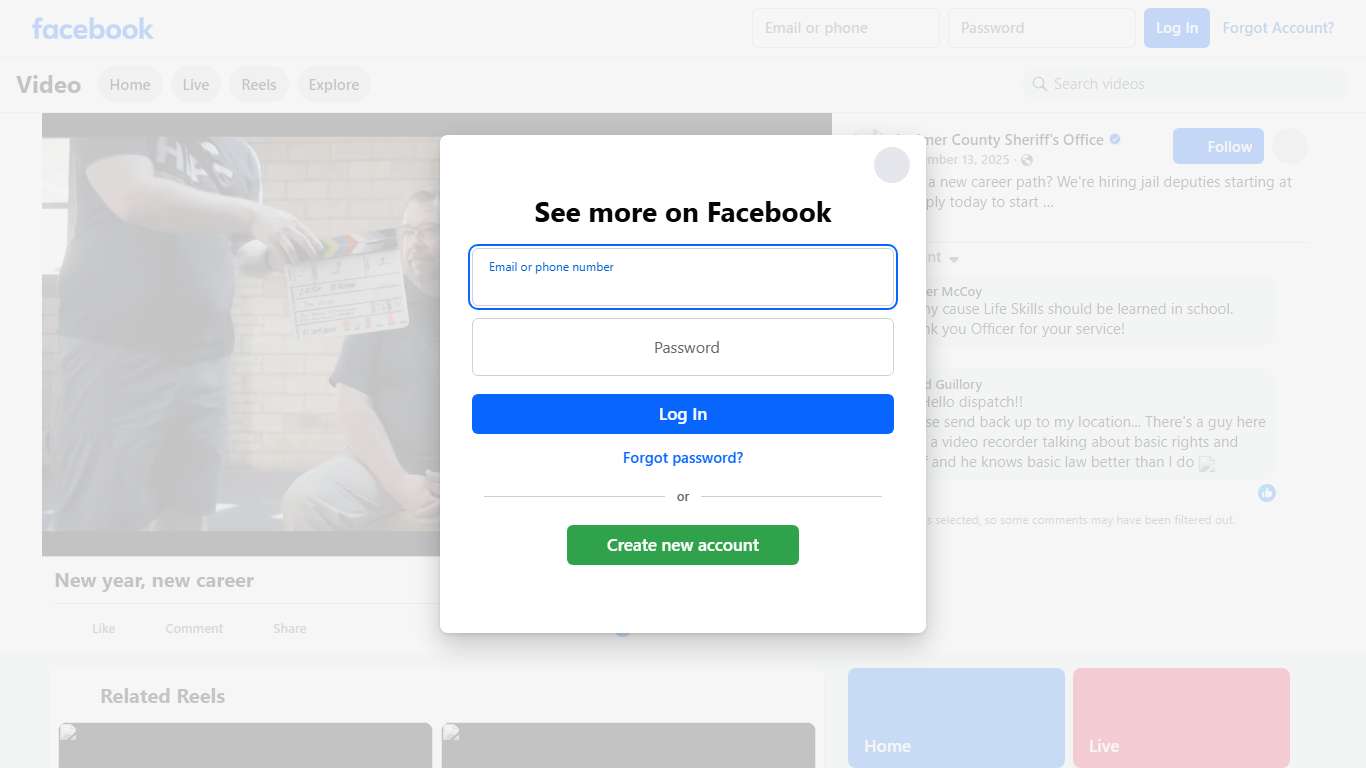Switch to the Live tab

[x=196, y=85]
